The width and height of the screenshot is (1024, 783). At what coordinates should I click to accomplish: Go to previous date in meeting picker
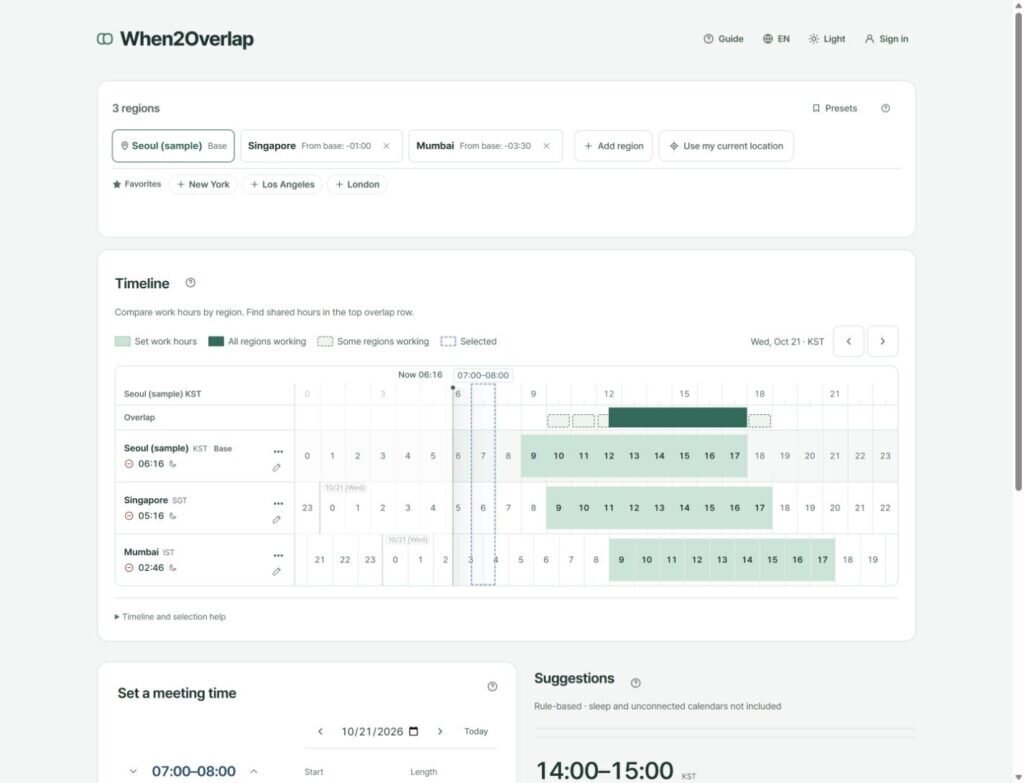point(320,731)
